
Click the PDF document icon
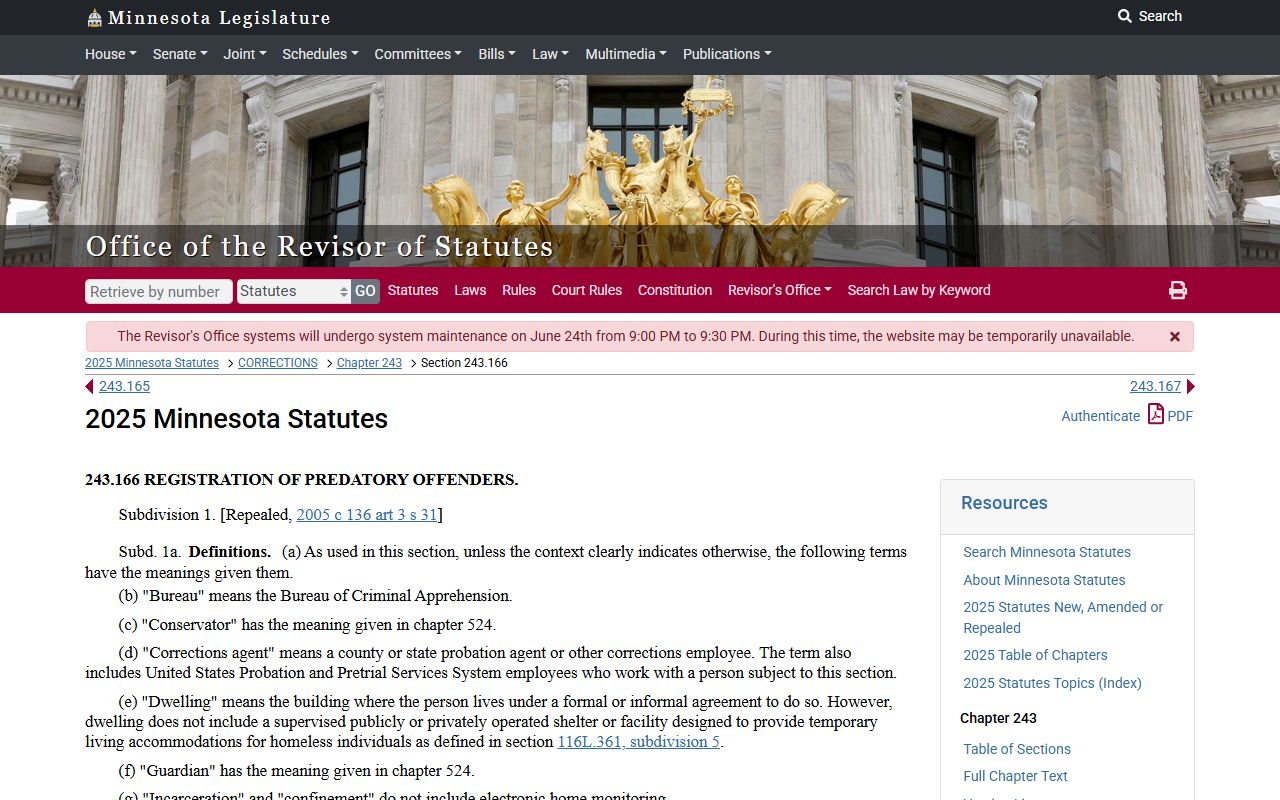1156,414
